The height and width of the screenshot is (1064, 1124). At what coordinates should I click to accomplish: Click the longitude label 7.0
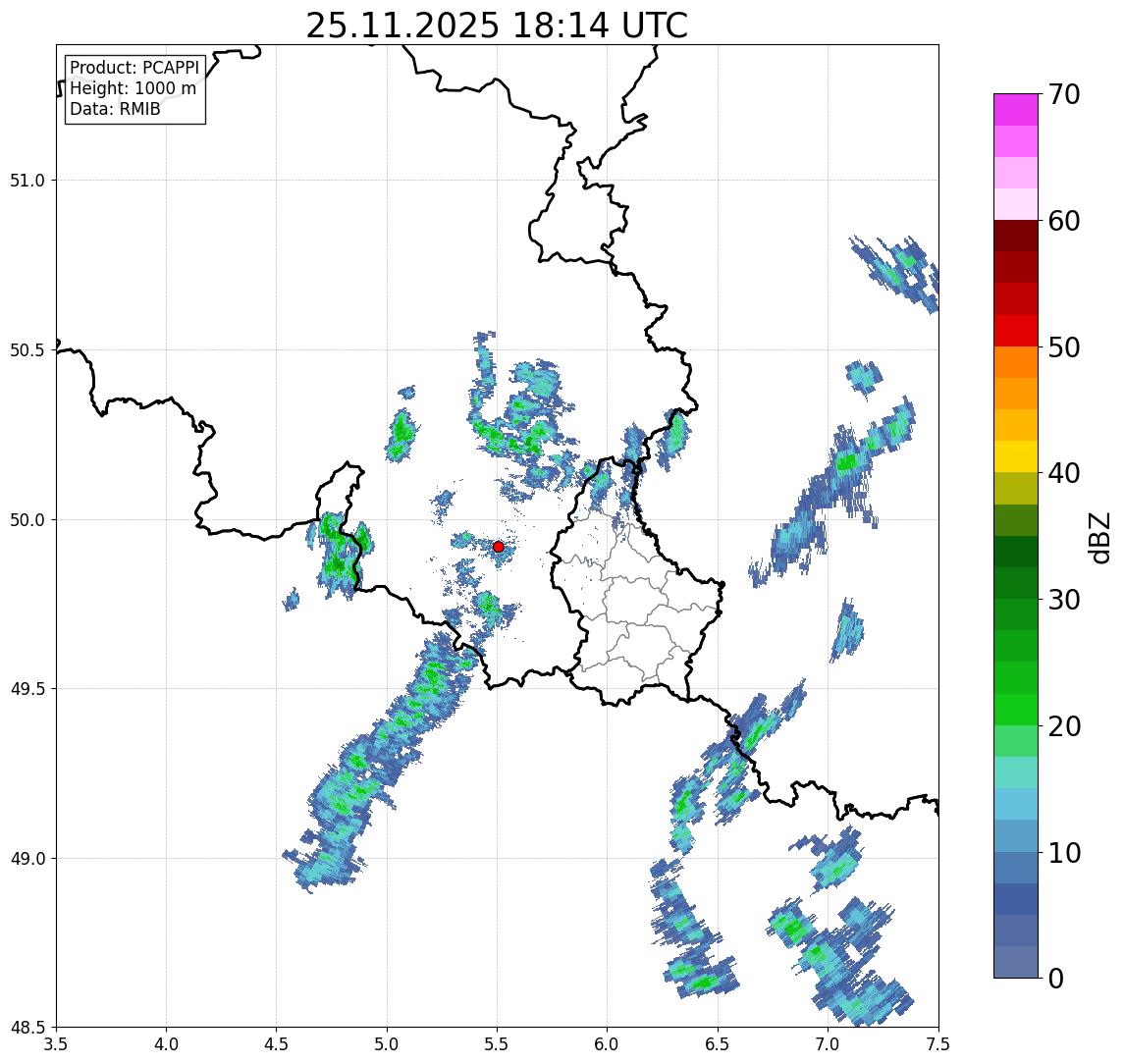tap(829, 1044)
